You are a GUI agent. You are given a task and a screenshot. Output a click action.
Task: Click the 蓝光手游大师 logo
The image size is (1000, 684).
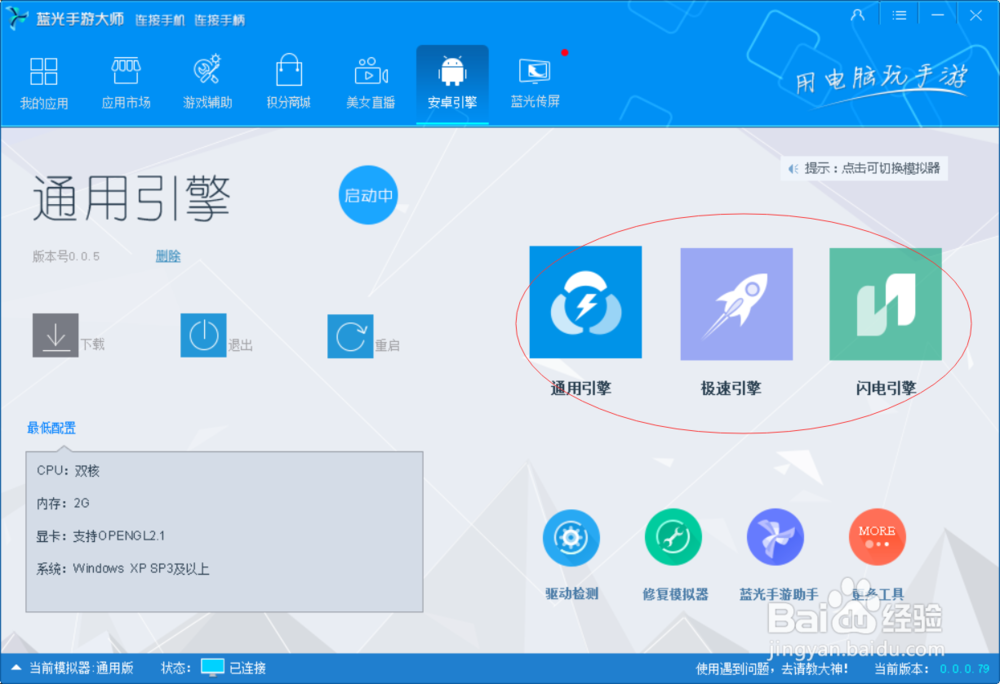[x=18, y=18]
